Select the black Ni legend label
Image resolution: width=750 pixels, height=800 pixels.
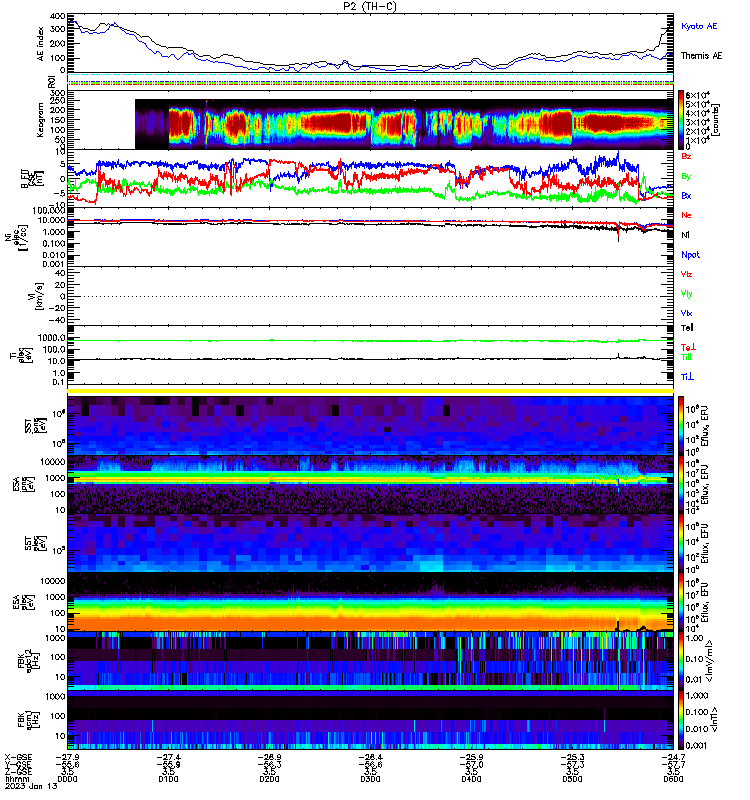point(685,235)
